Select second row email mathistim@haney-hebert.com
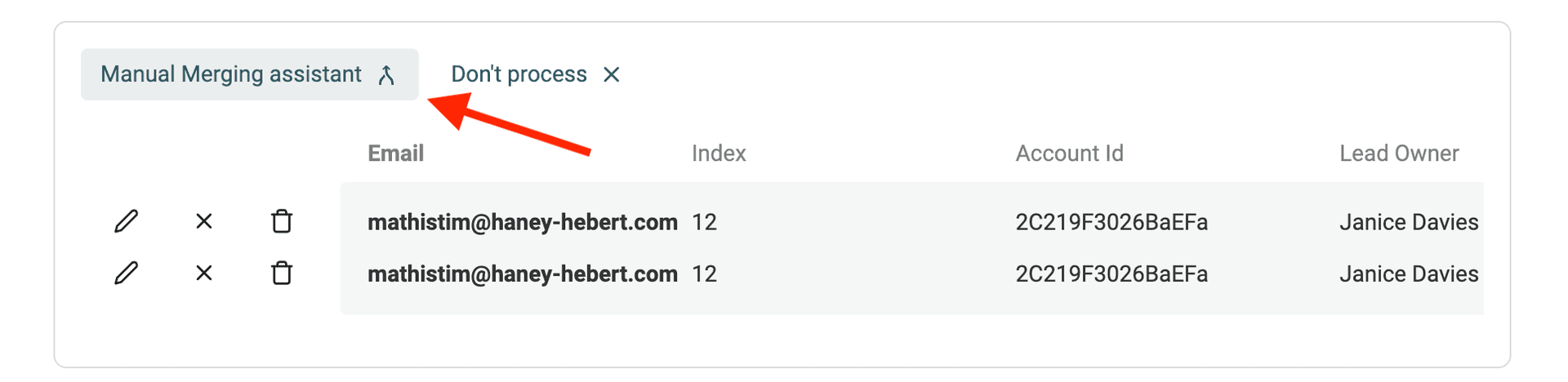1568x382 pixels. click(x=522, y=274)
